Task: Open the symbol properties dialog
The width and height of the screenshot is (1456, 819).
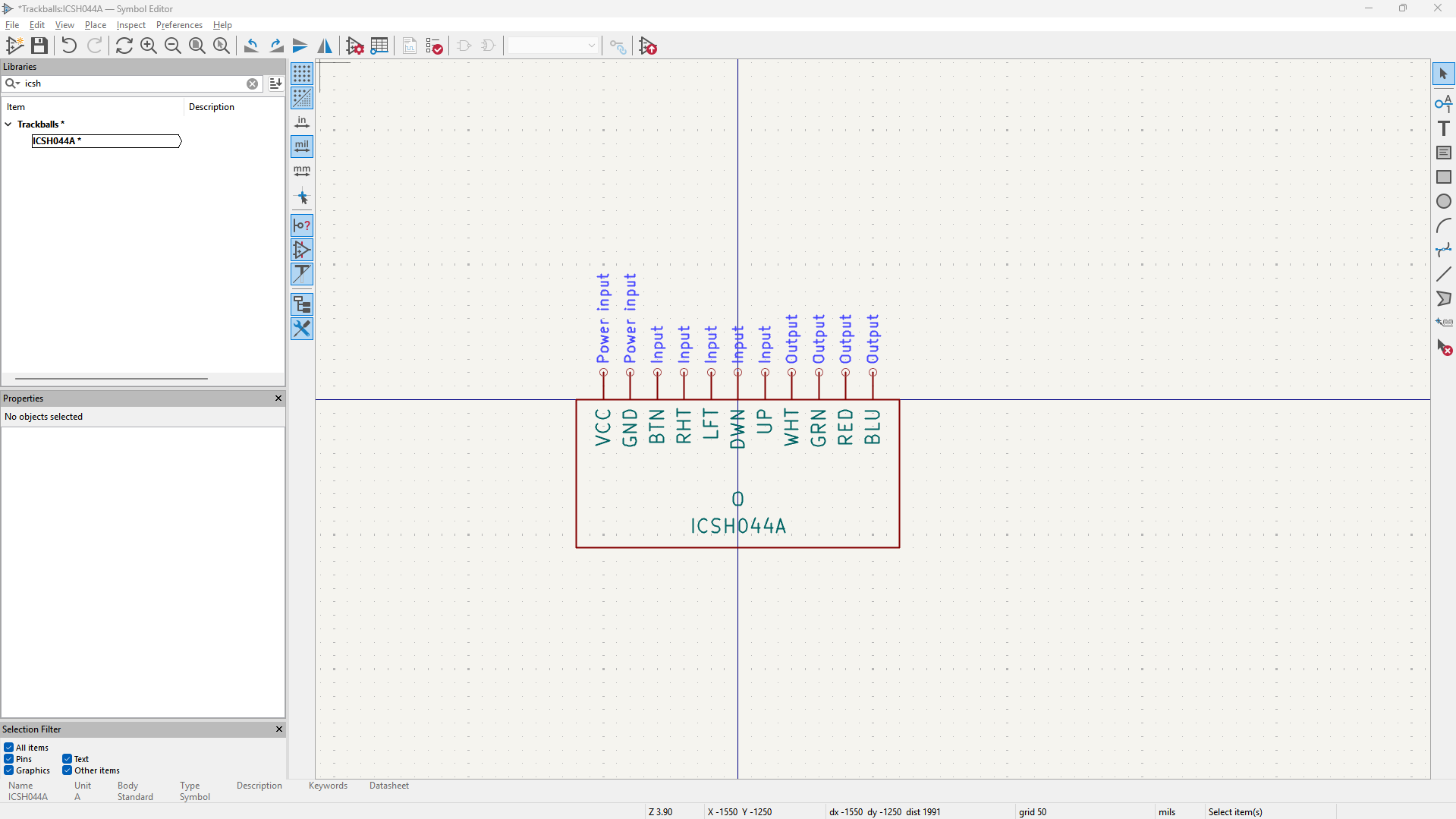Action: [x=354, y=46]
